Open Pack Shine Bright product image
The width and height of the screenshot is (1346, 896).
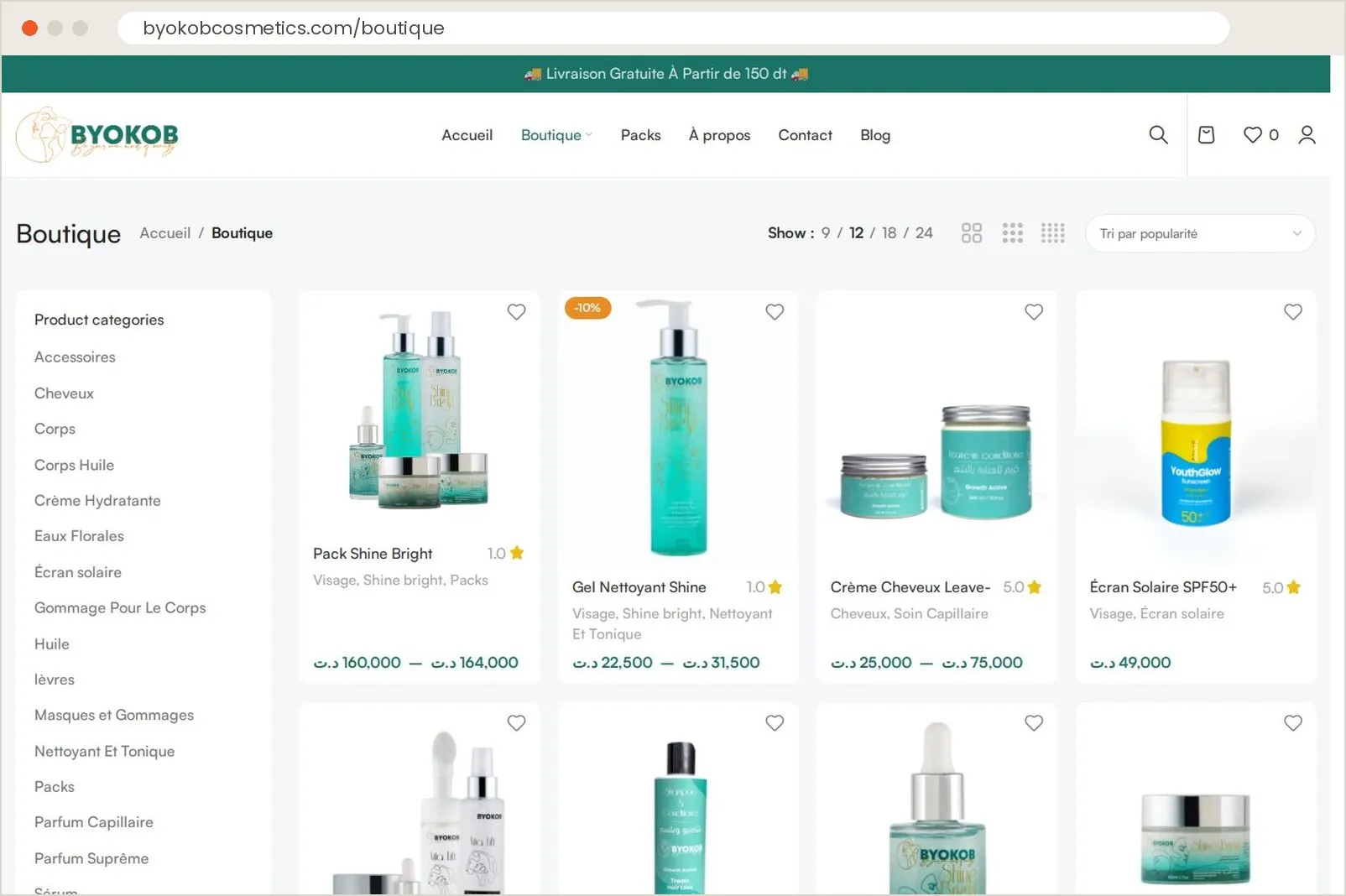coord(419,411)
